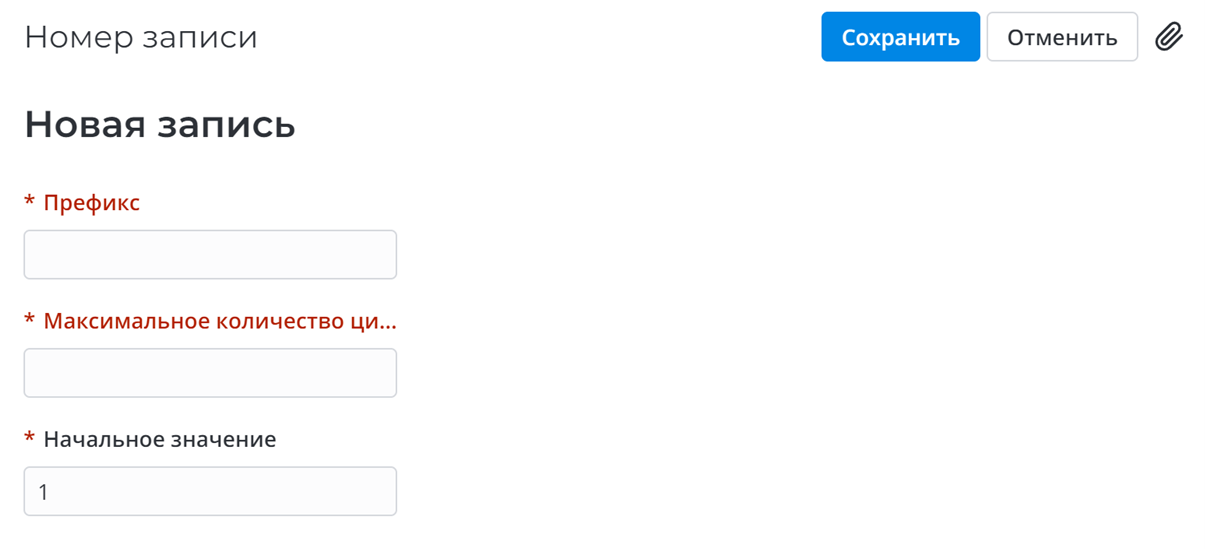Click the word значение in the bottom label

(x=226, y=439)
